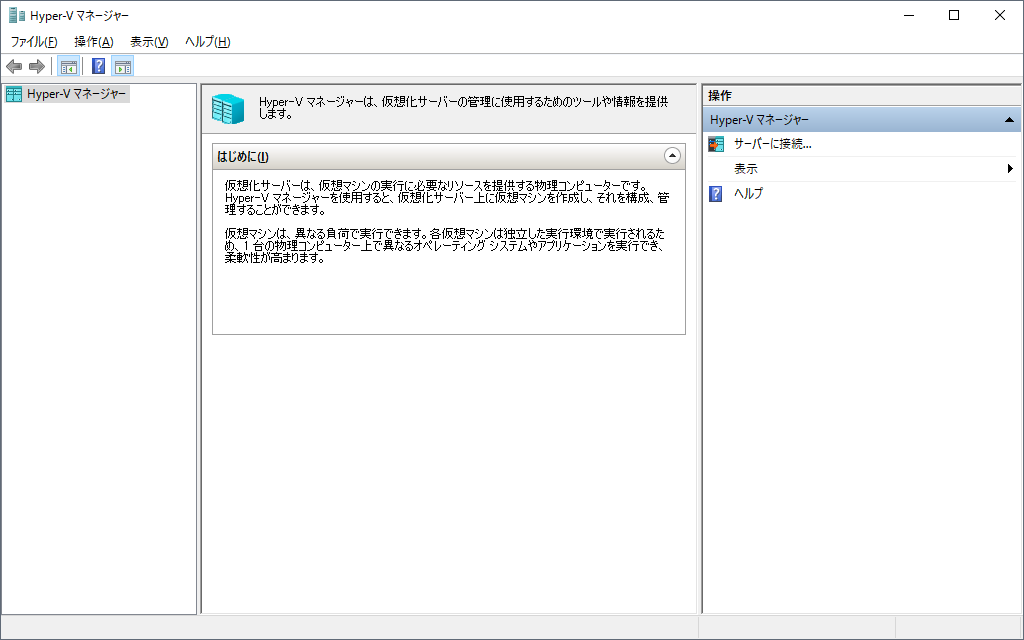Click the Hyper-V マネージャー actions header
Screen dimensions: 1024x640
pyautogui.click(x=862, y=120)
